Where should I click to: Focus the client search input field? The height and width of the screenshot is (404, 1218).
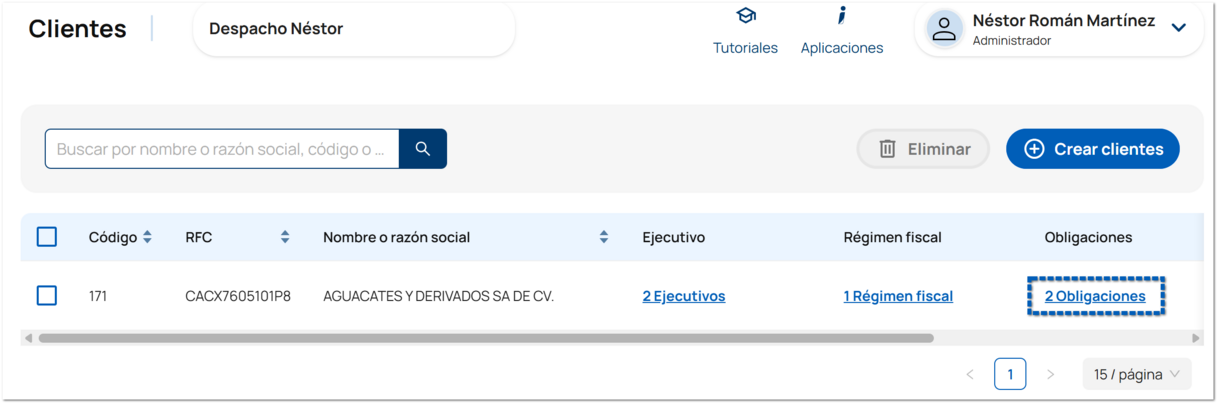pos(222,149)
